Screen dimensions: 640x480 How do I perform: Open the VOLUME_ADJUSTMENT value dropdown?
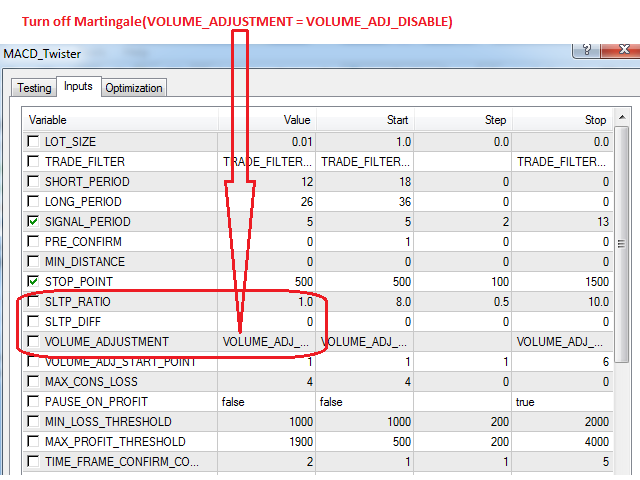266,342
